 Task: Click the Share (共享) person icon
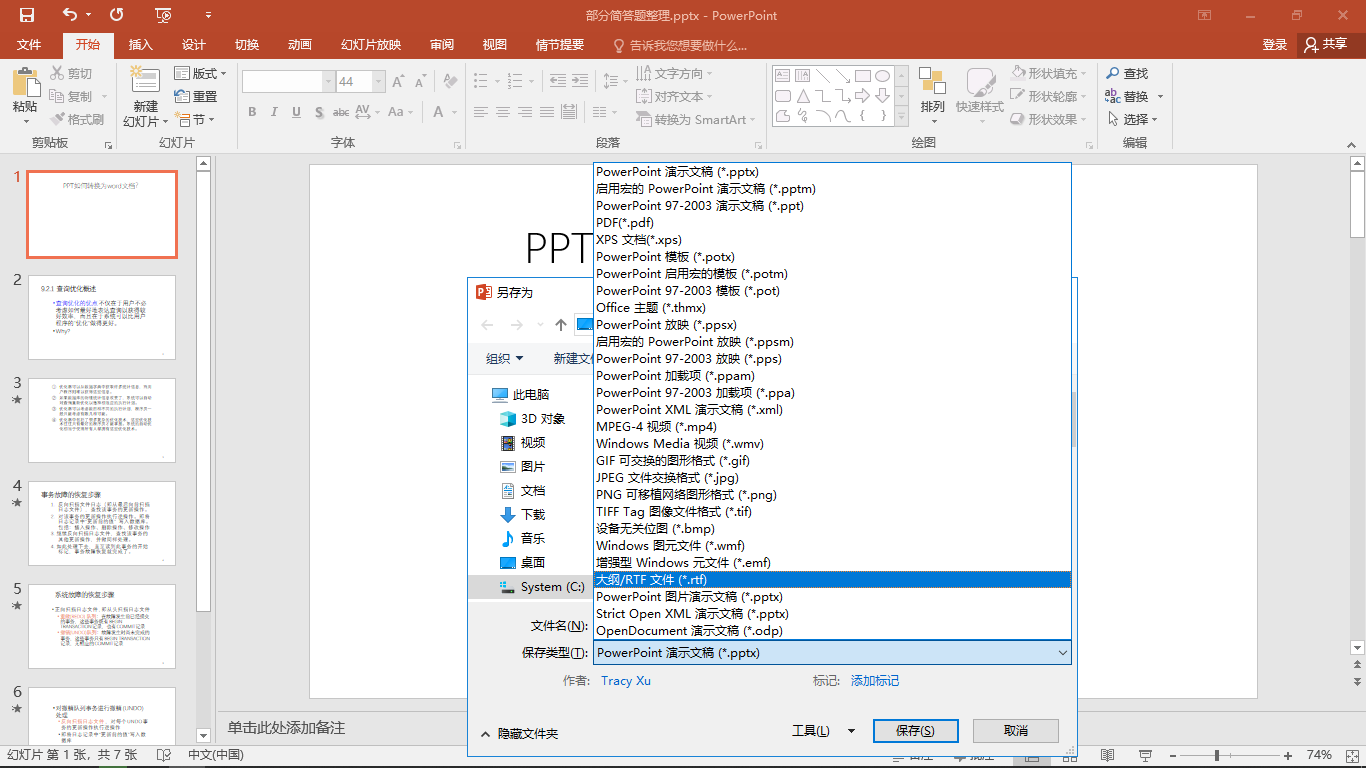pos(1310,45)
